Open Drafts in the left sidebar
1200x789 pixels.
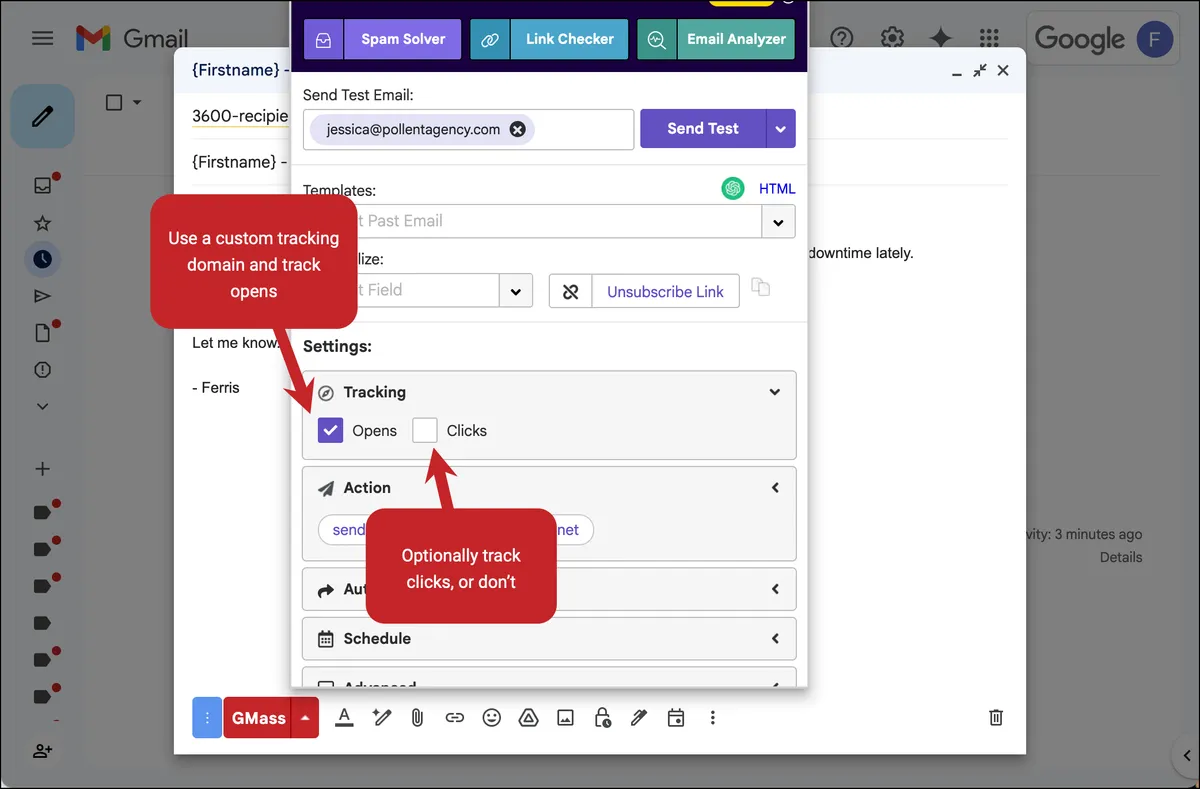click(42, 332)
